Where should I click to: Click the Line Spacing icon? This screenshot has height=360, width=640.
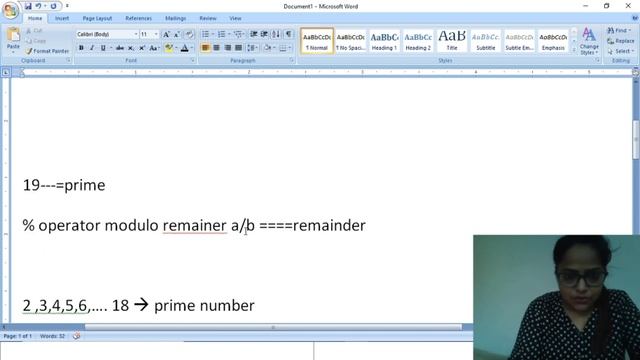pos(251,48)
